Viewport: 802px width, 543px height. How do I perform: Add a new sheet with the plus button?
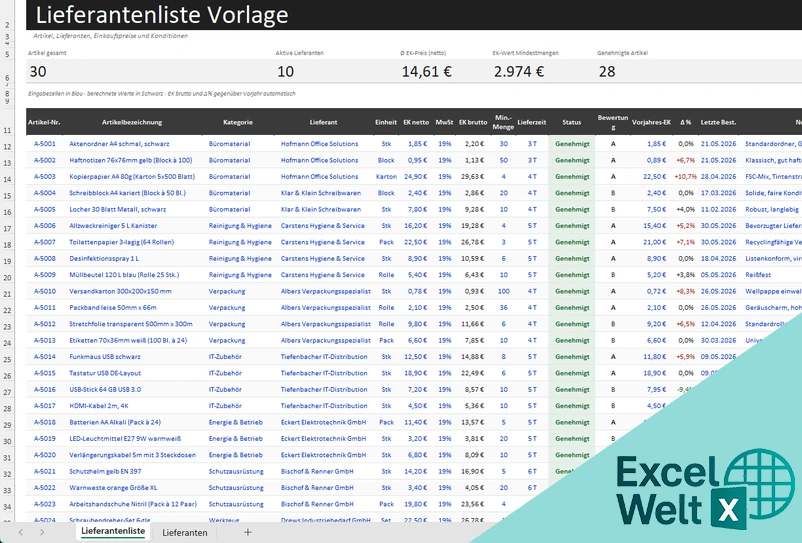pyautogui.click(x=248, y=532)
